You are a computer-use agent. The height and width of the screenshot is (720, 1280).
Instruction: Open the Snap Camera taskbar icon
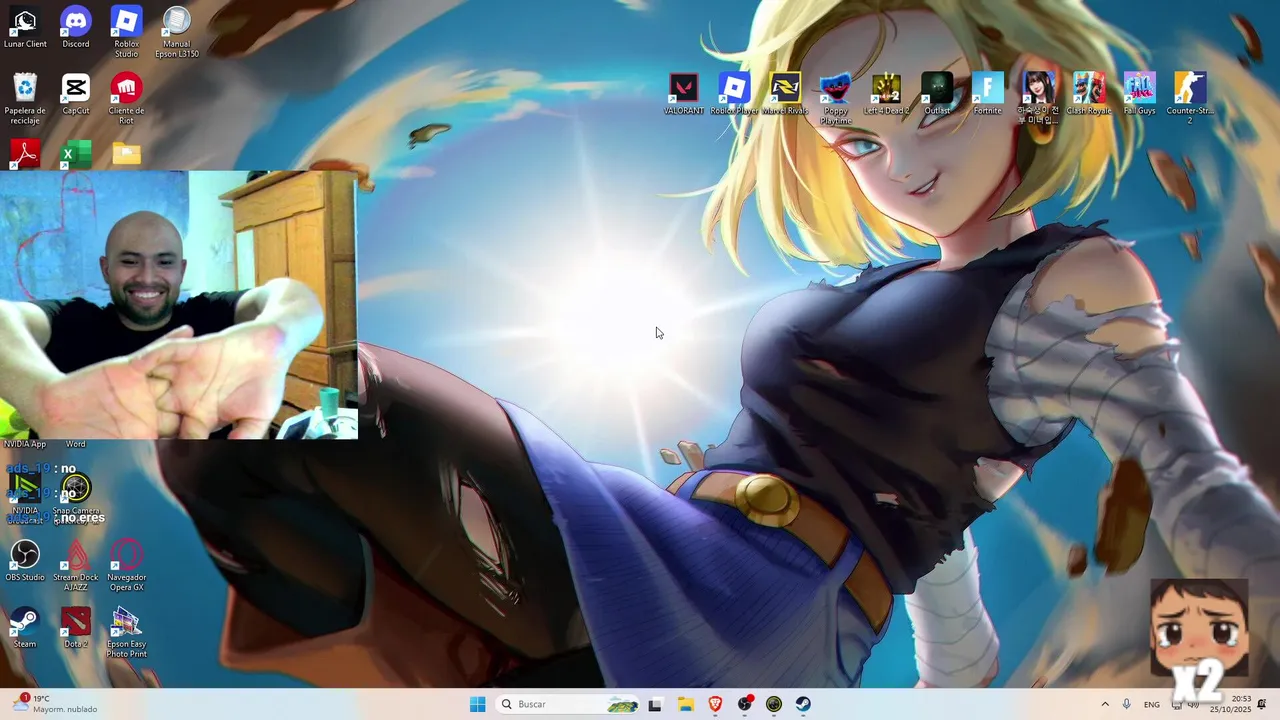[774, 704]
